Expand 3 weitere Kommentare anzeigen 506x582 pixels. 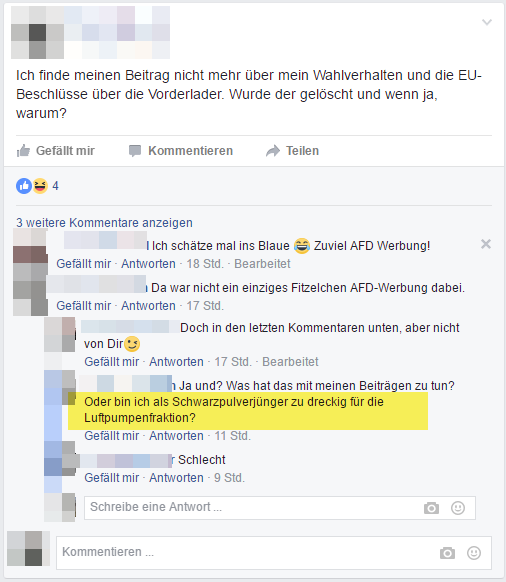(104, 223)
